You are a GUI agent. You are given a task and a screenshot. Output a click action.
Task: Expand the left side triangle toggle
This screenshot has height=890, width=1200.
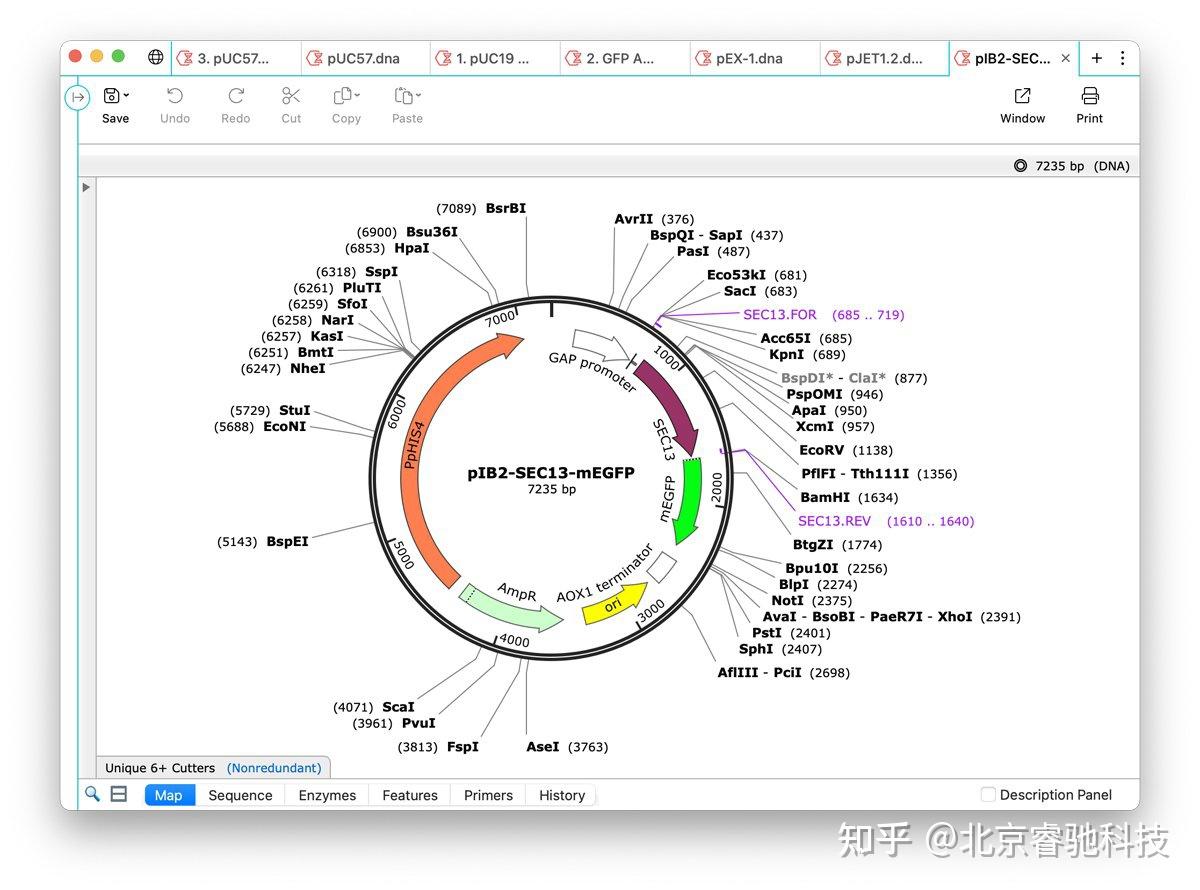tap(86, 187)
